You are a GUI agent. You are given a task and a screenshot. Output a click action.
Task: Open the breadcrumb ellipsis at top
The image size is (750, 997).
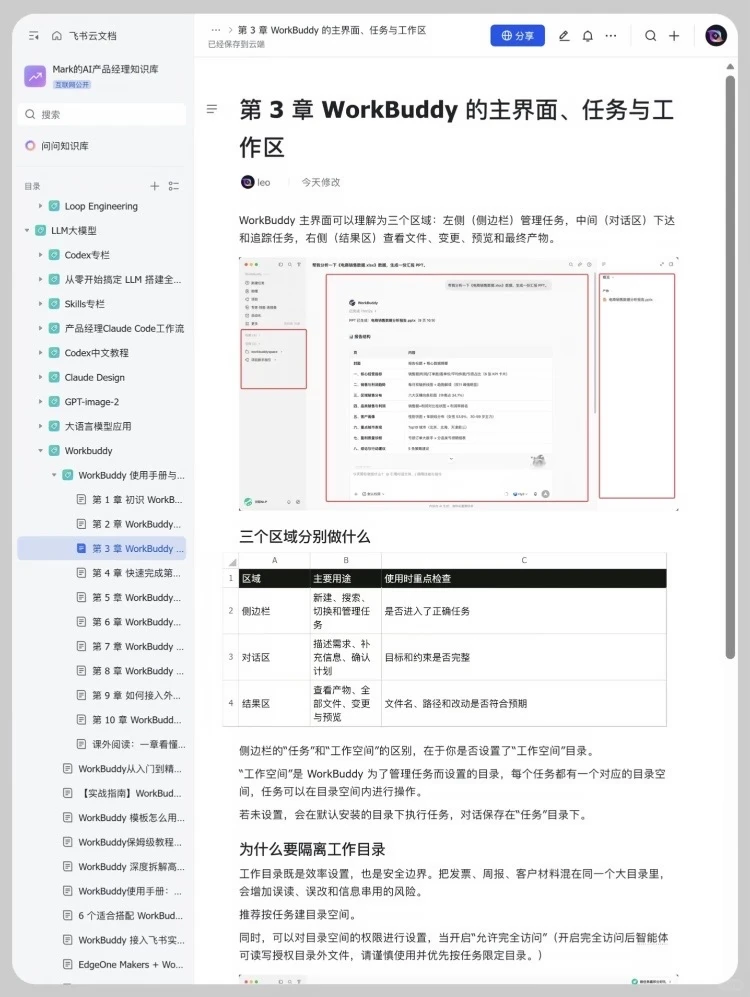point(215,30)
